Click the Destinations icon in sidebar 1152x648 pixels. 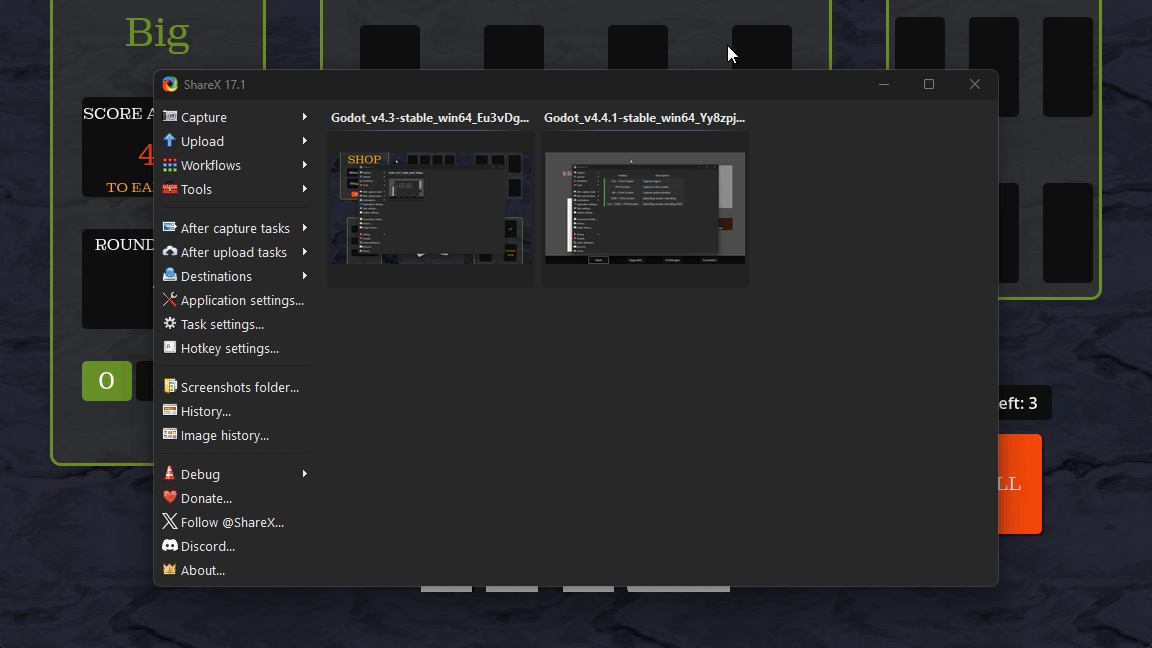tap(170, 276)
